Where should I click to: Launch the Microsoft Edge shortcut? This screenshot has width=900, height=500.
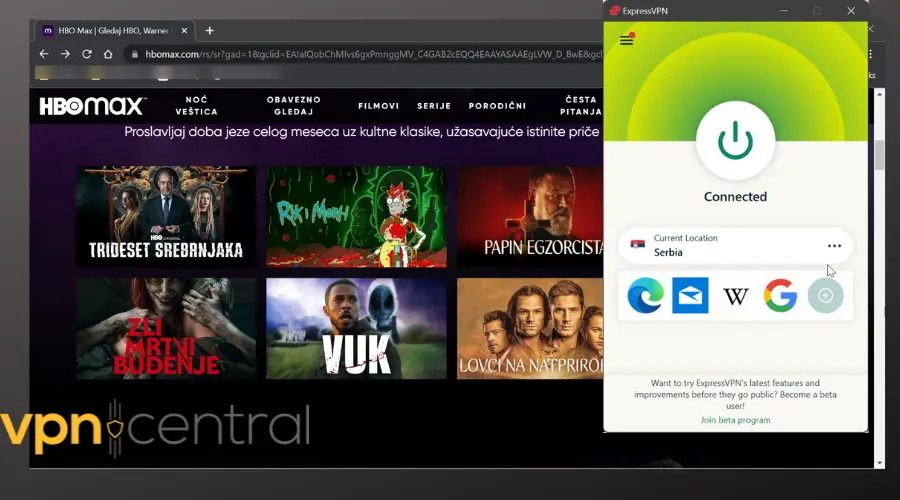pos(645,296)
